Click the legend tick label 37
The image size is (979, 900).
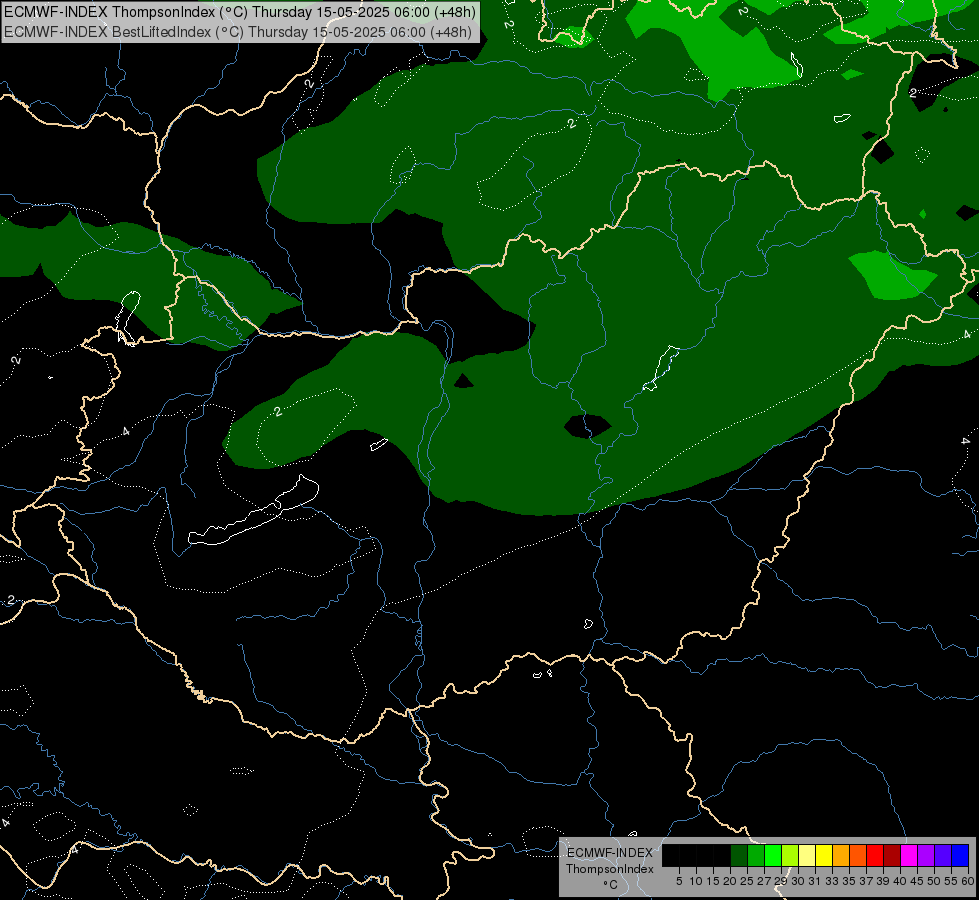867,881
